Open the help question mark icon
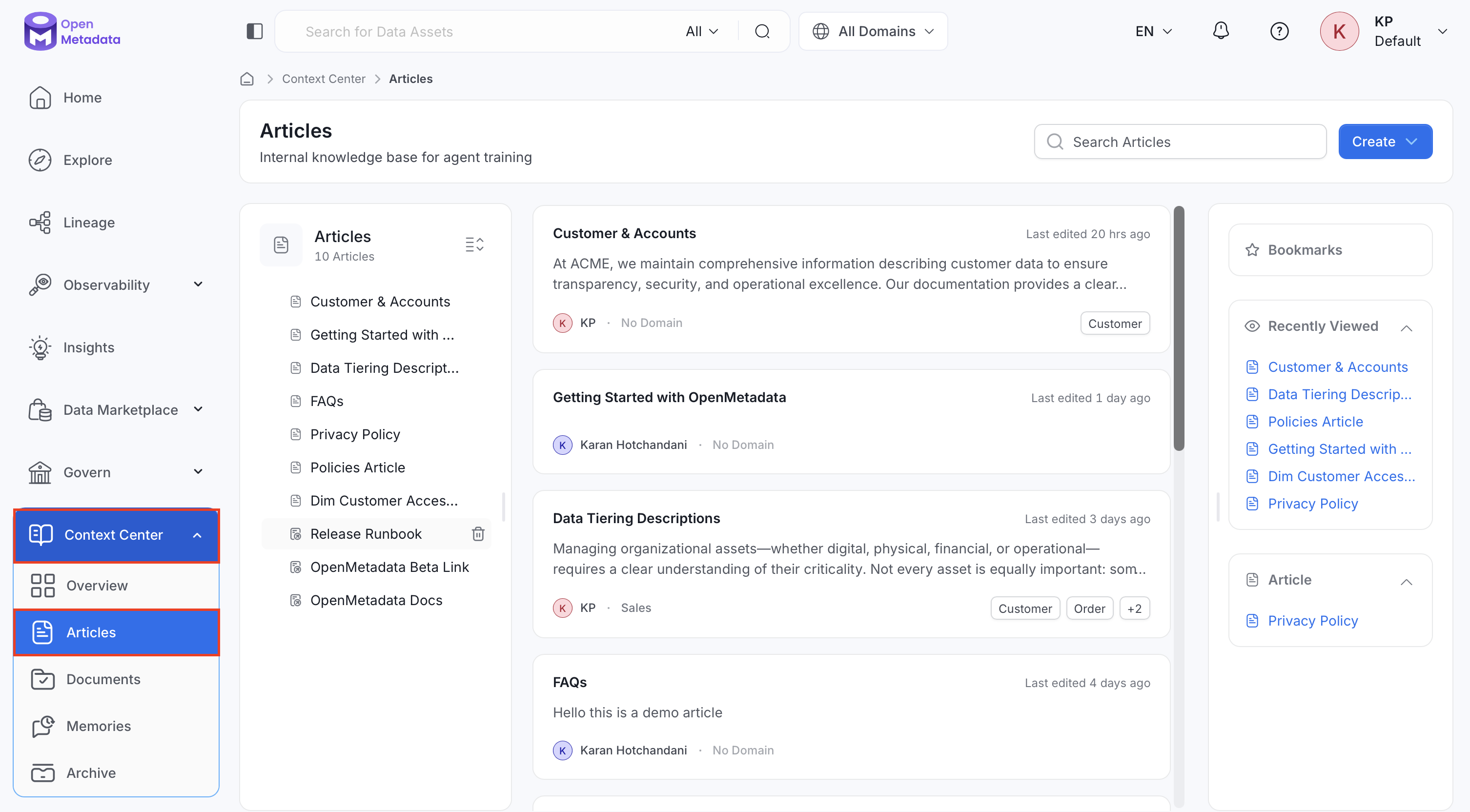This screenshot has width=1470, height=812. pyautogui.click(x=1279, y=31)
